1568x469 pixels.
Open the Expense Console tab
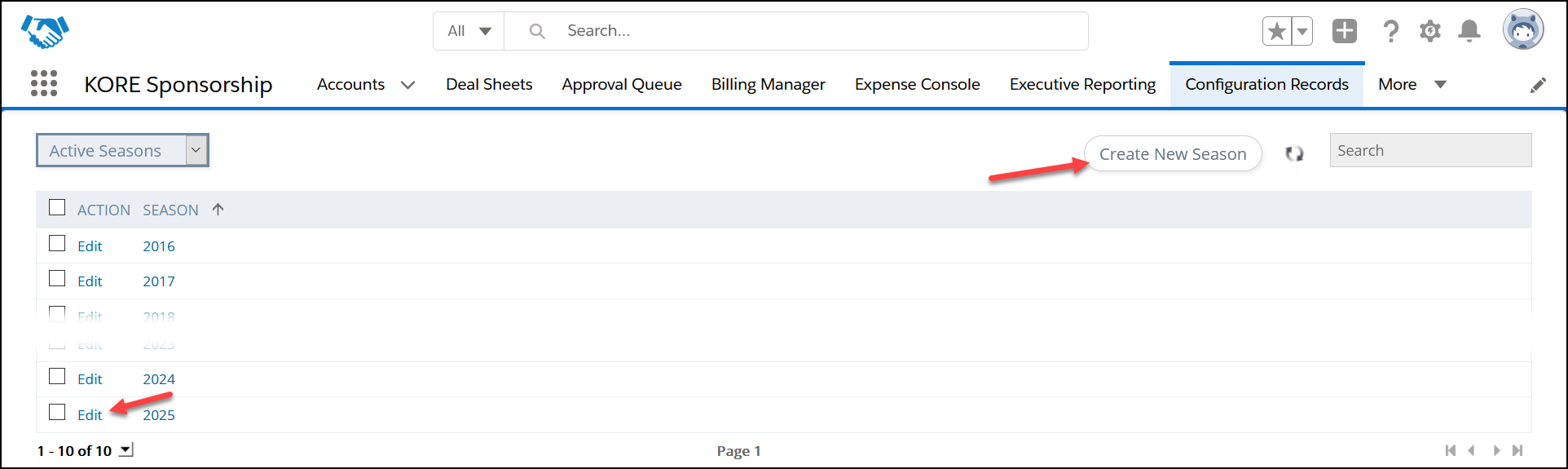(x=918, y=84)
